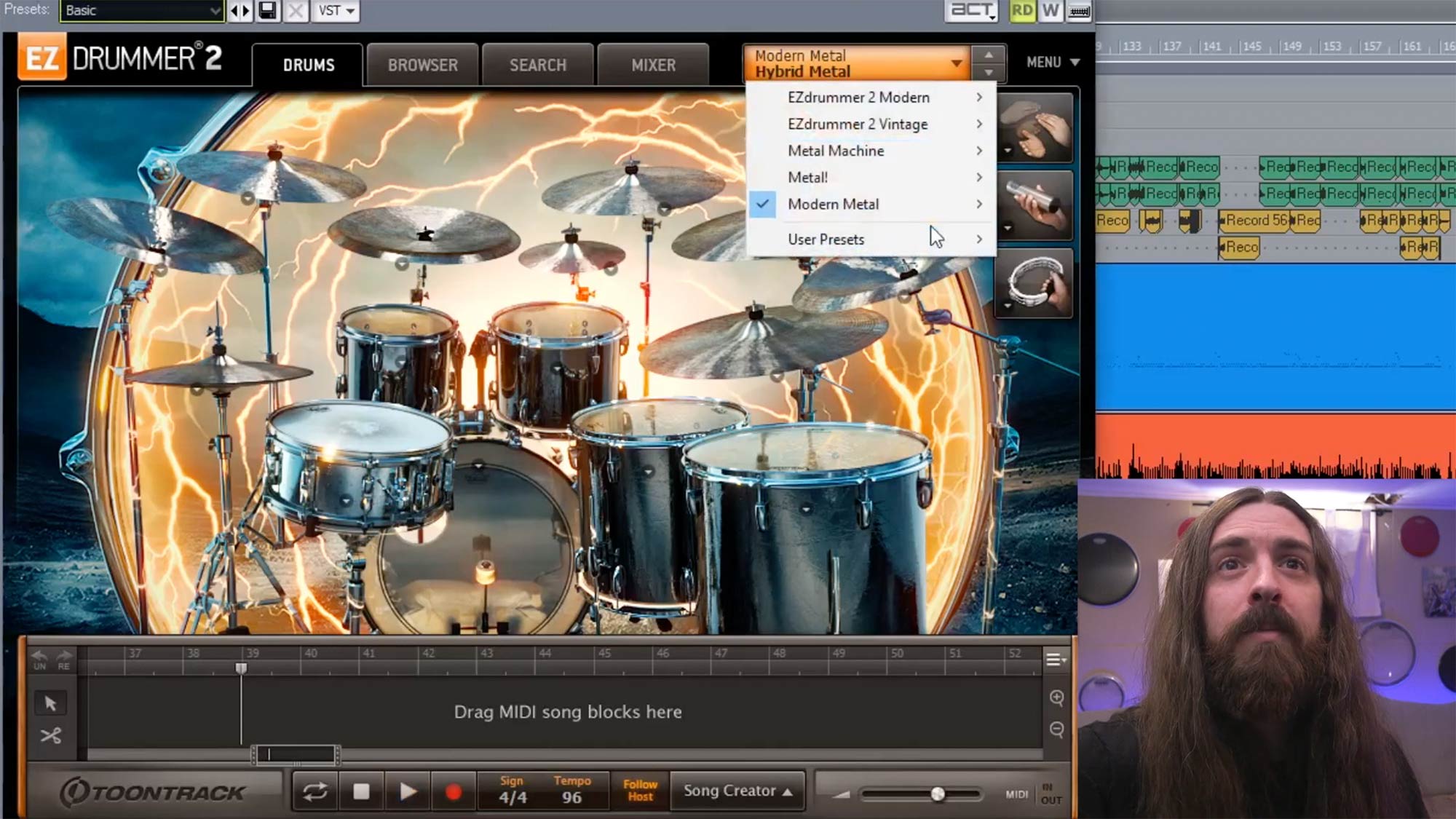Expand the Metal Machine submenu arrow
1456x819 pixels.
(979, 151)
